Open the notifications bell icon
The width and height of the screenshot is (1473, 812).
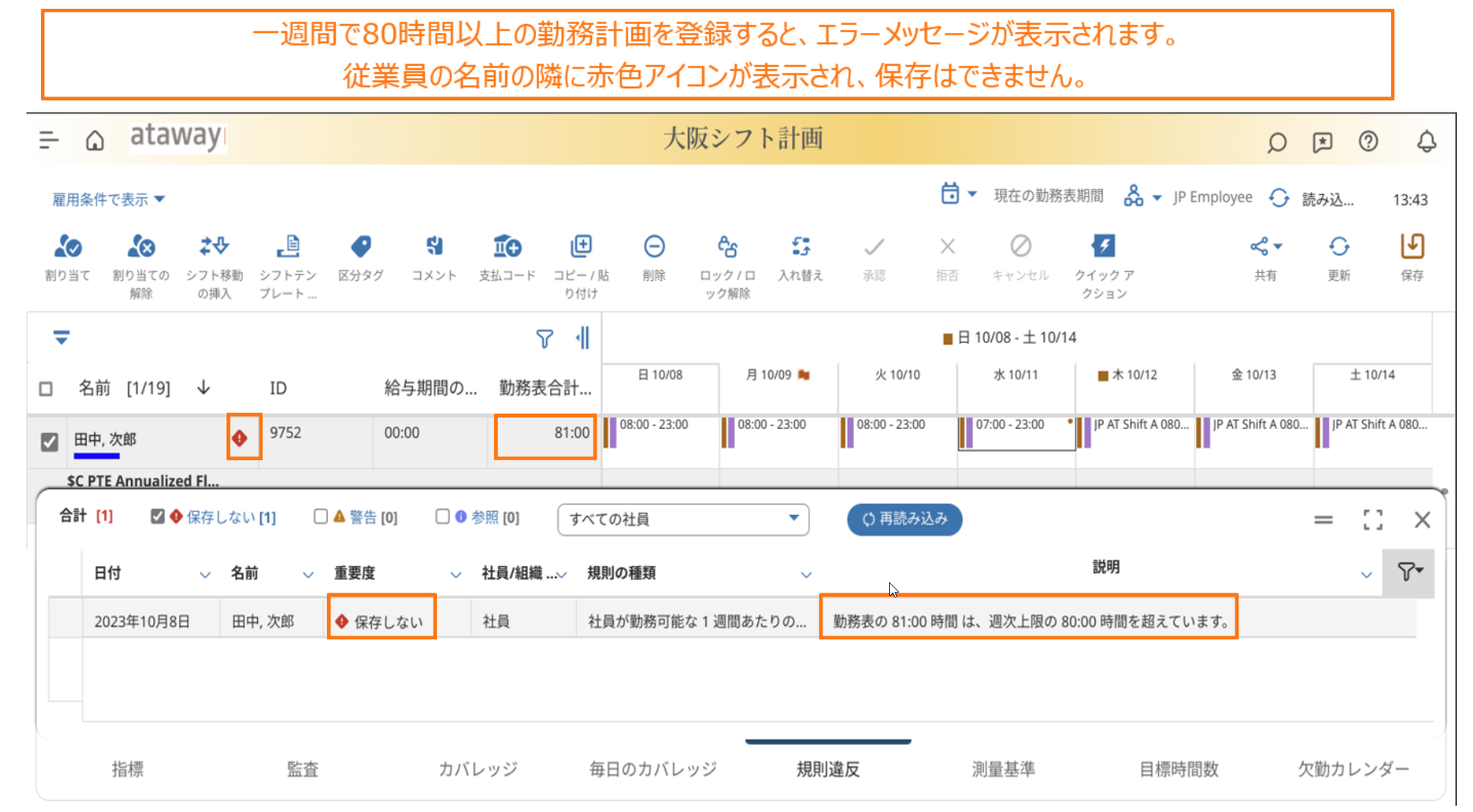pyautogui.click(x=1426, y=142)
